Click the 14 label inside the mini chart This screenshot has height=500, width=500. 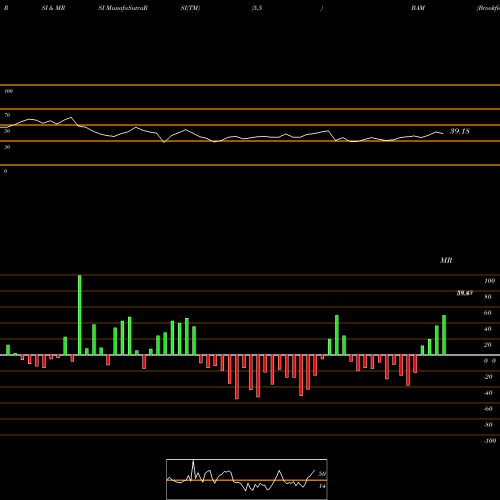coord(322,486)
